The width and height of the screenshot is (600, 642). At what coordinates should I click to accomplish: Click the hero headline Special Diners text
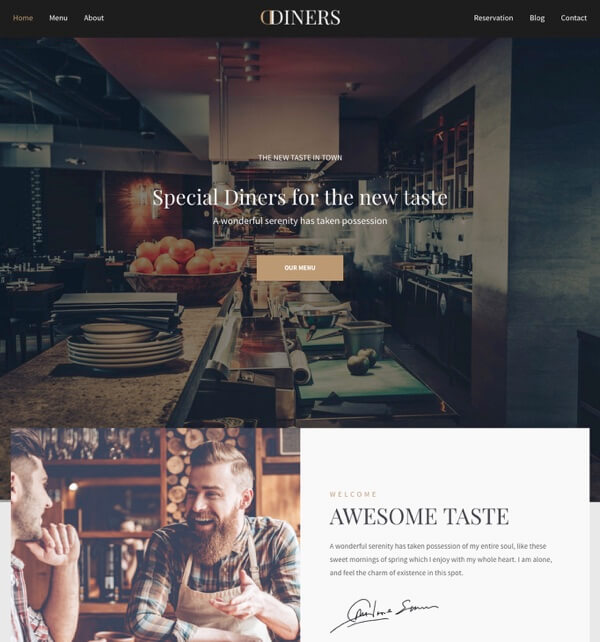(300, 197)
